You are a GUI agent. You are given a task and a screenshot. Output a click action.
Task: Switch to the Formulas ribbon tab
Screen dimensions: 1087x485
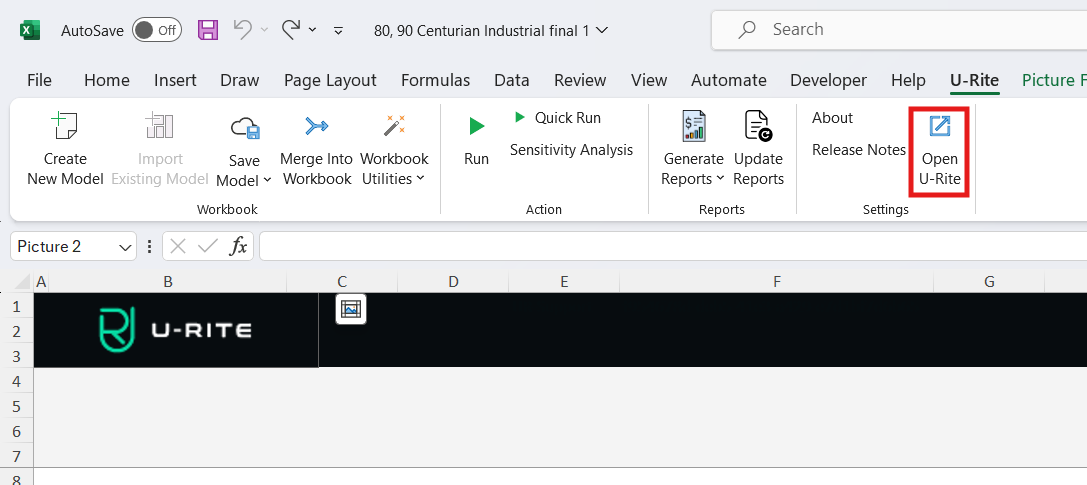click(435, 80)
